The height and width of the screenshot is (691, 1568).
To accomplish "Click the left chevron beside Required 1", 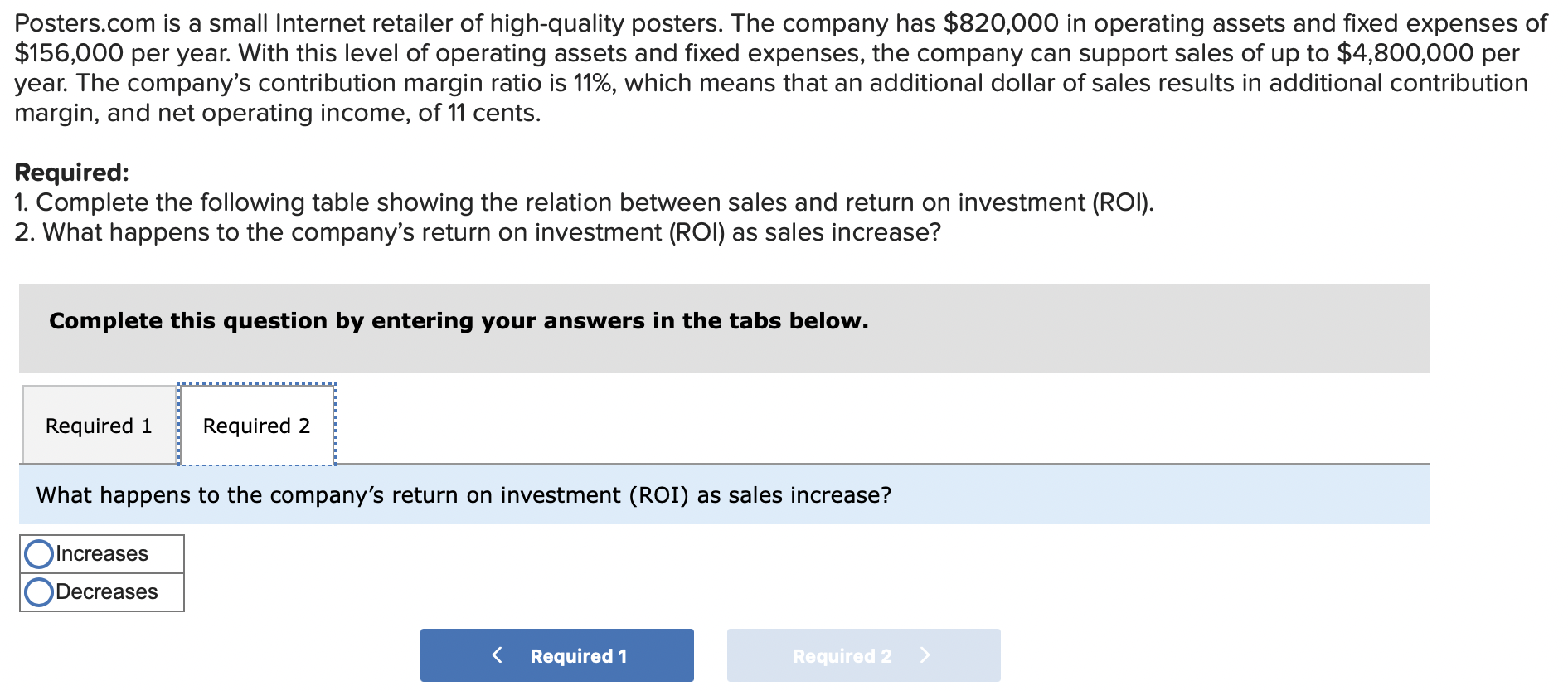I will pyautogui.click(x=497, y=655).
